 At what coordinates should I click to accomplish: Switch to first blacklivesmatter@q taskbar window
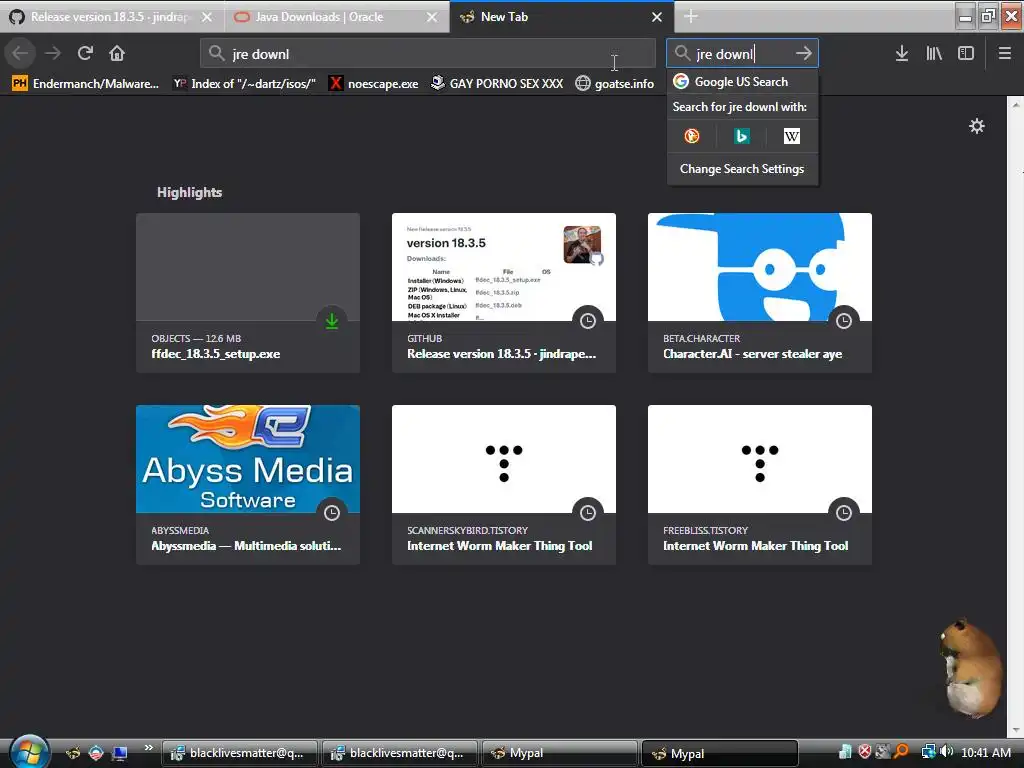238,753
